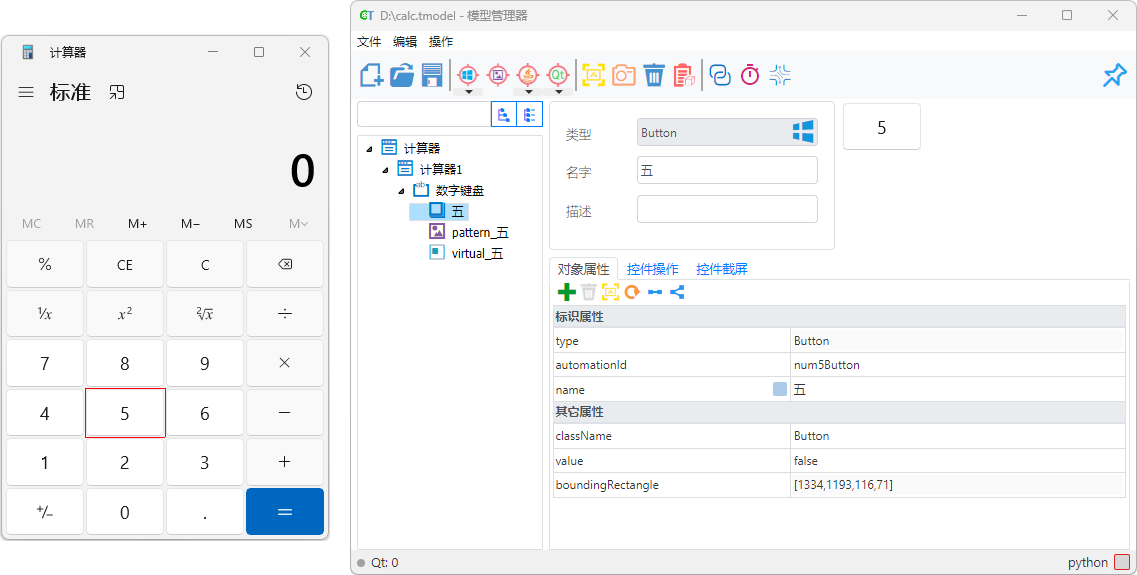Click the yellow highlight icon in 对象属性 toolbar

coord(611,292)
